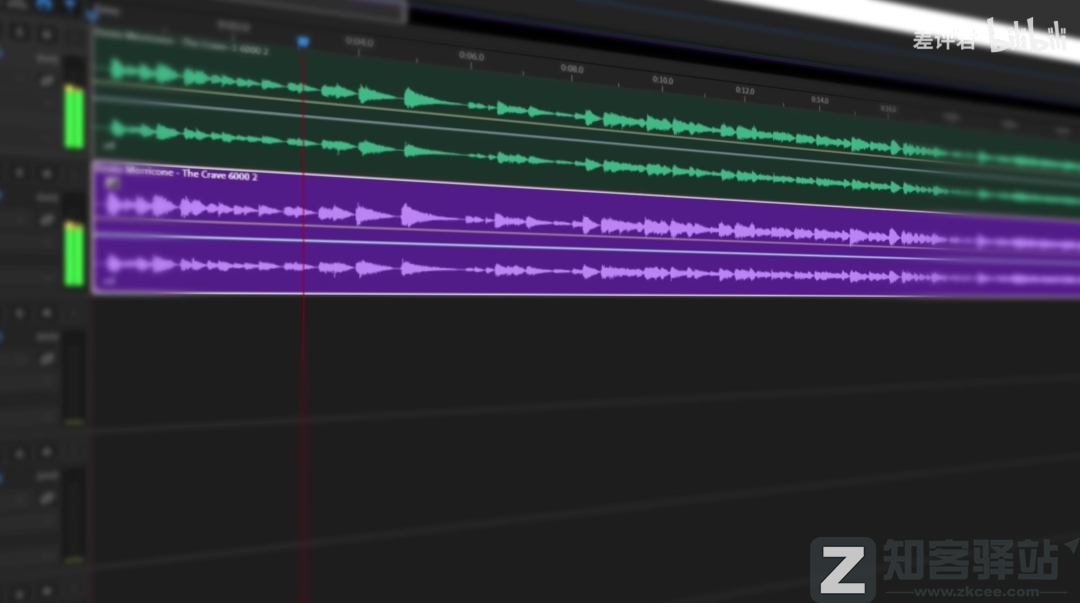Toggle the second header button on track two
This screenshot has height=603, width=1080.
(x=46, y=173)
